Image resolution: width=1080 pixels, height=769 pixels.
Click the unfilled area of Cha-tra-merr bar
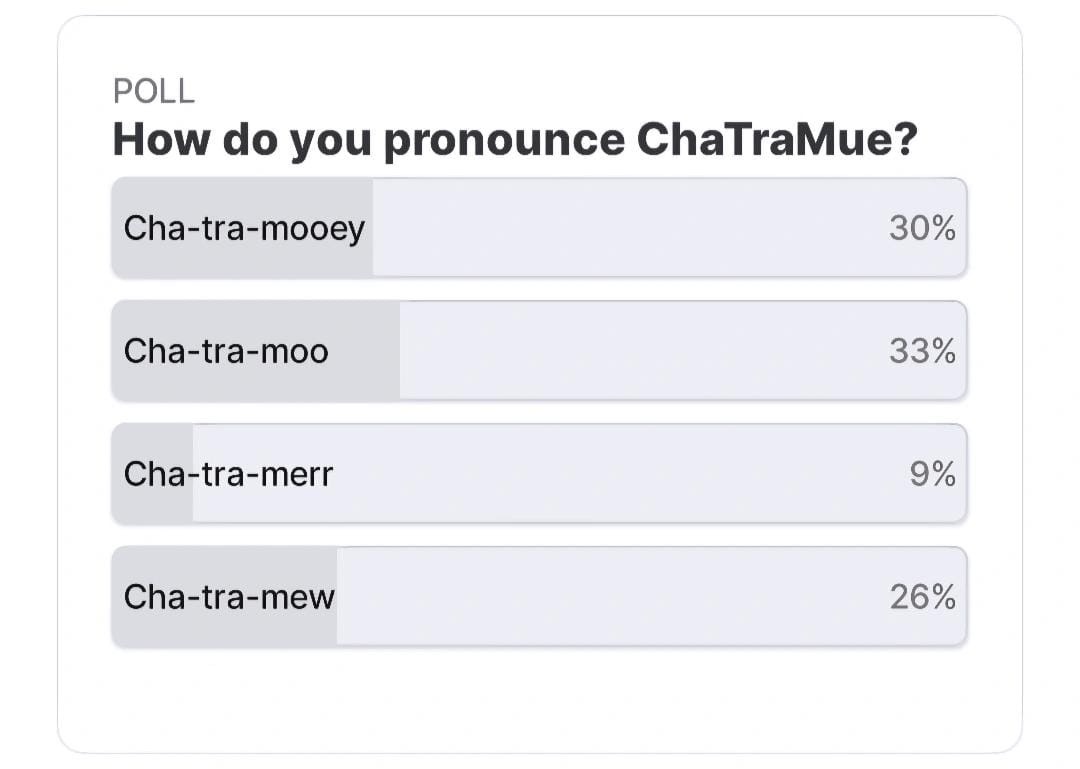[580, 473]
